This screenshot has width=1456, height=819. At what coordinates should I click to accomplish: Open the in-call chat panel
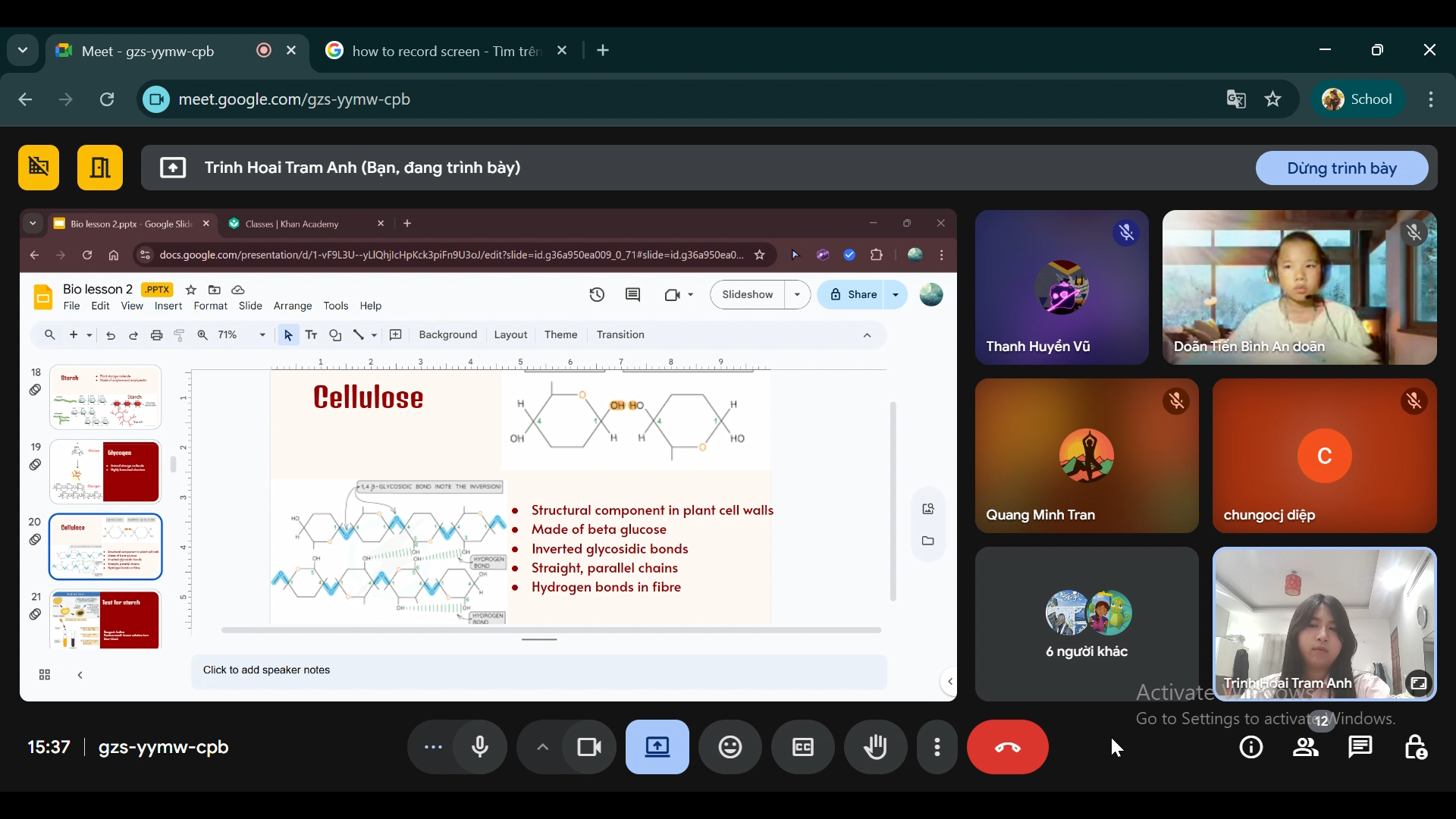[x=1360, y=748]
